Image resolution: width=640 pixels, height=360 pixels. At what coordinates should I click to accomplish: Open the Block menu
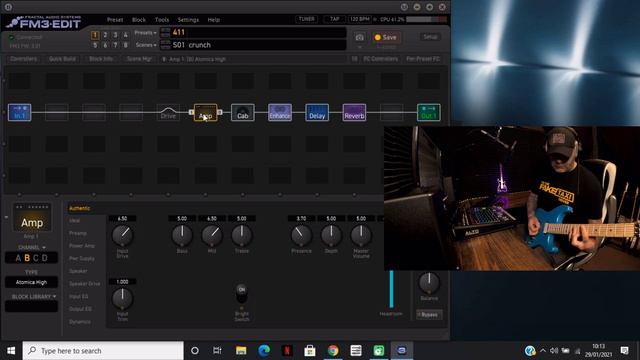pos(139,20)
